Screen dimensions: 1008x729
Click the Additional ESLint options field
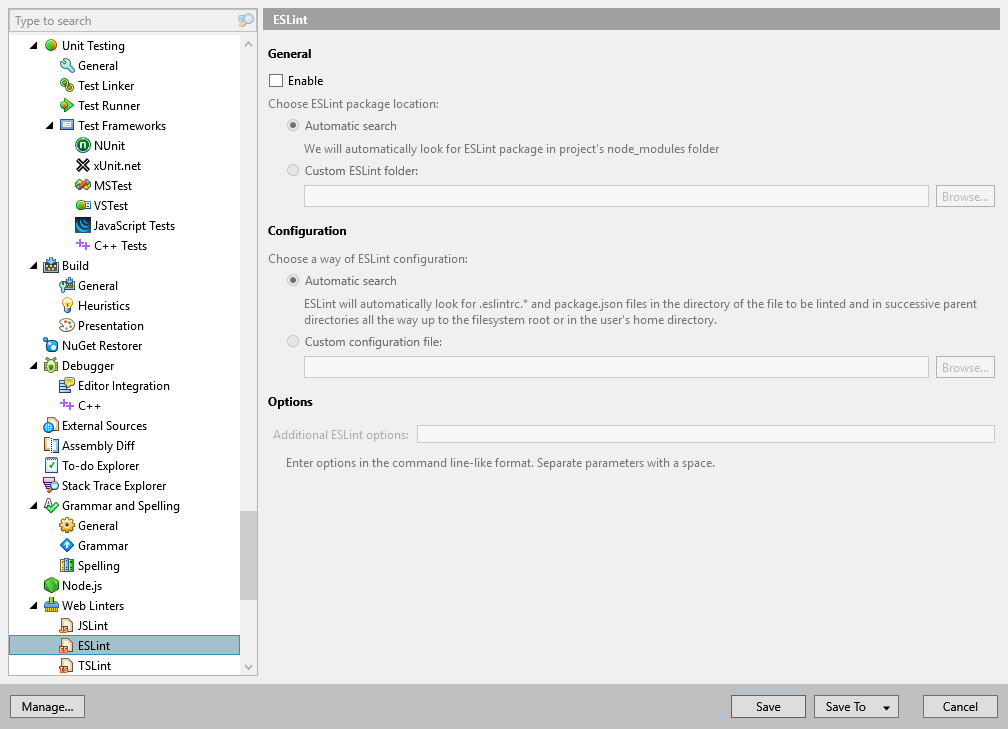706,433
